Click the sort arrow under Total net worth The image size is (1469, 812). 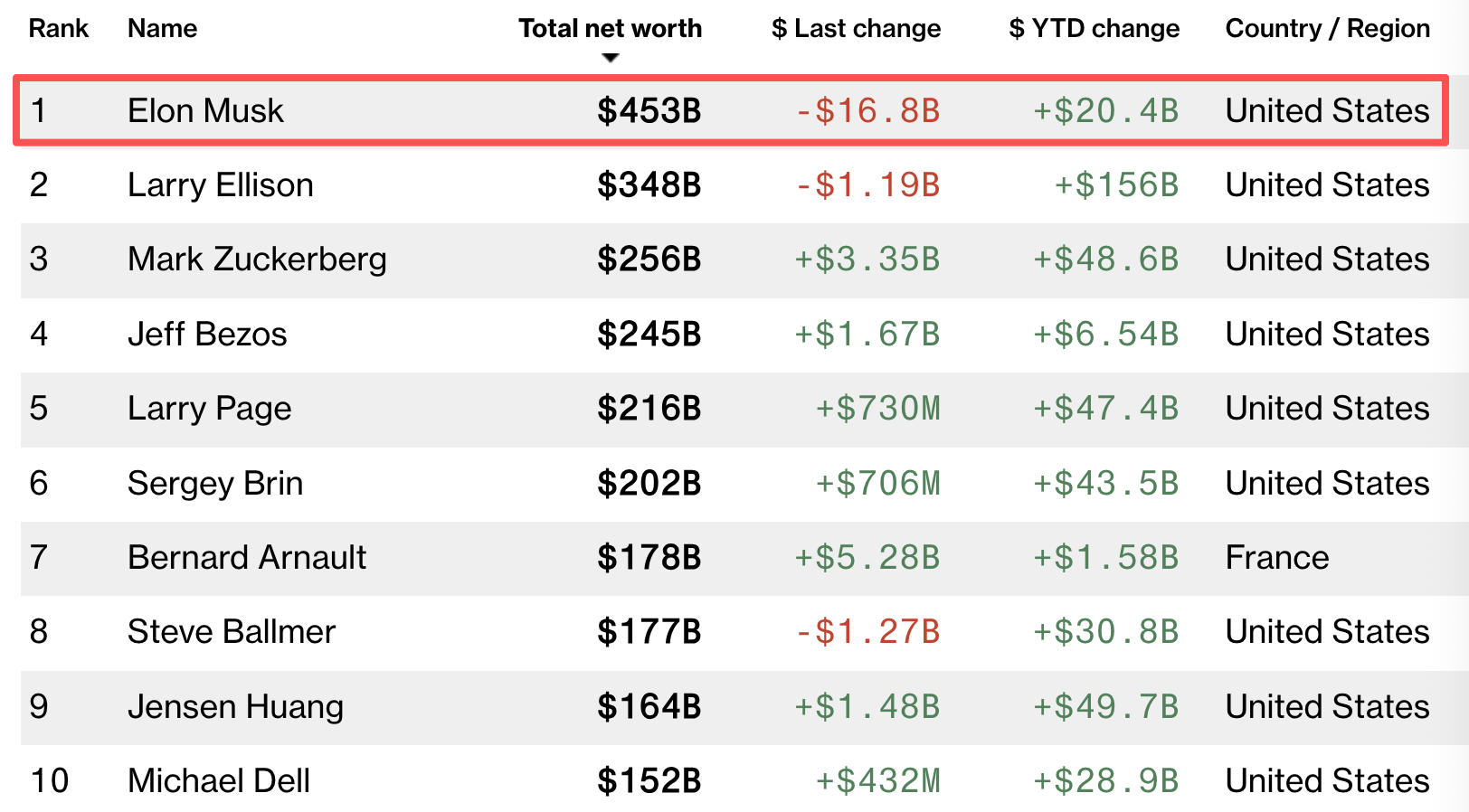coord(611,58)
